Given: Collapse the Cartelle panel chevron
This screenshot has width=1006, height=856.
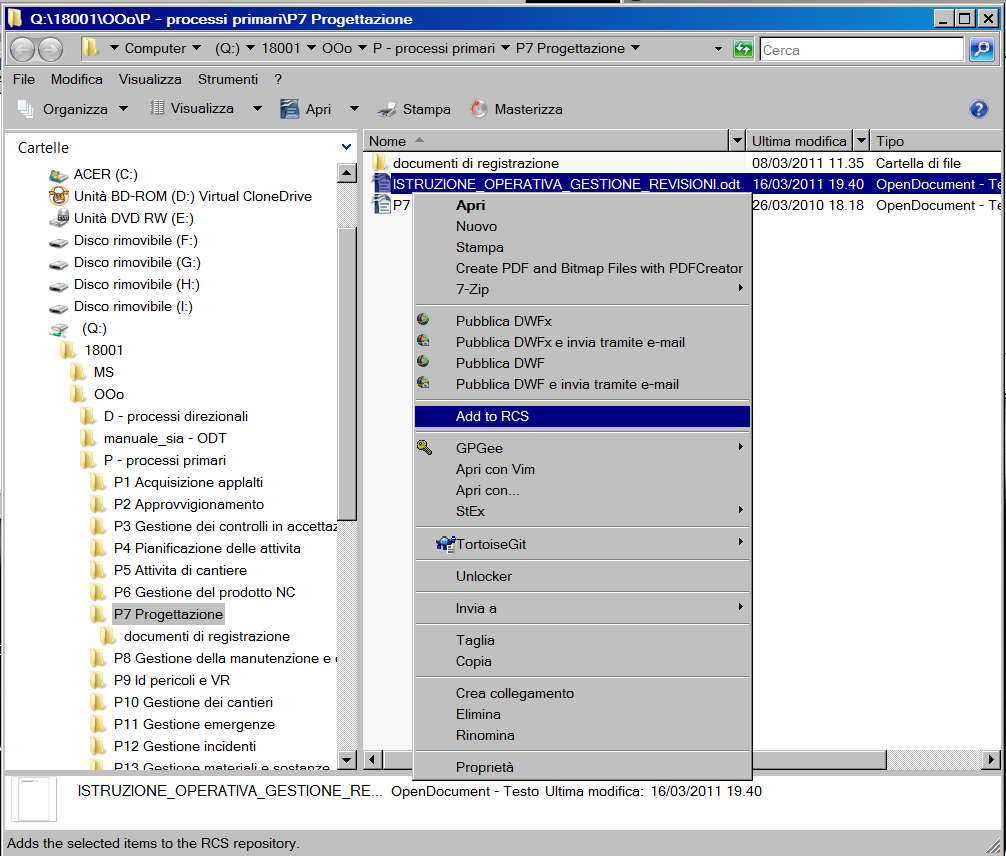Looking at the screenshot, I should (x=346, y=147).
